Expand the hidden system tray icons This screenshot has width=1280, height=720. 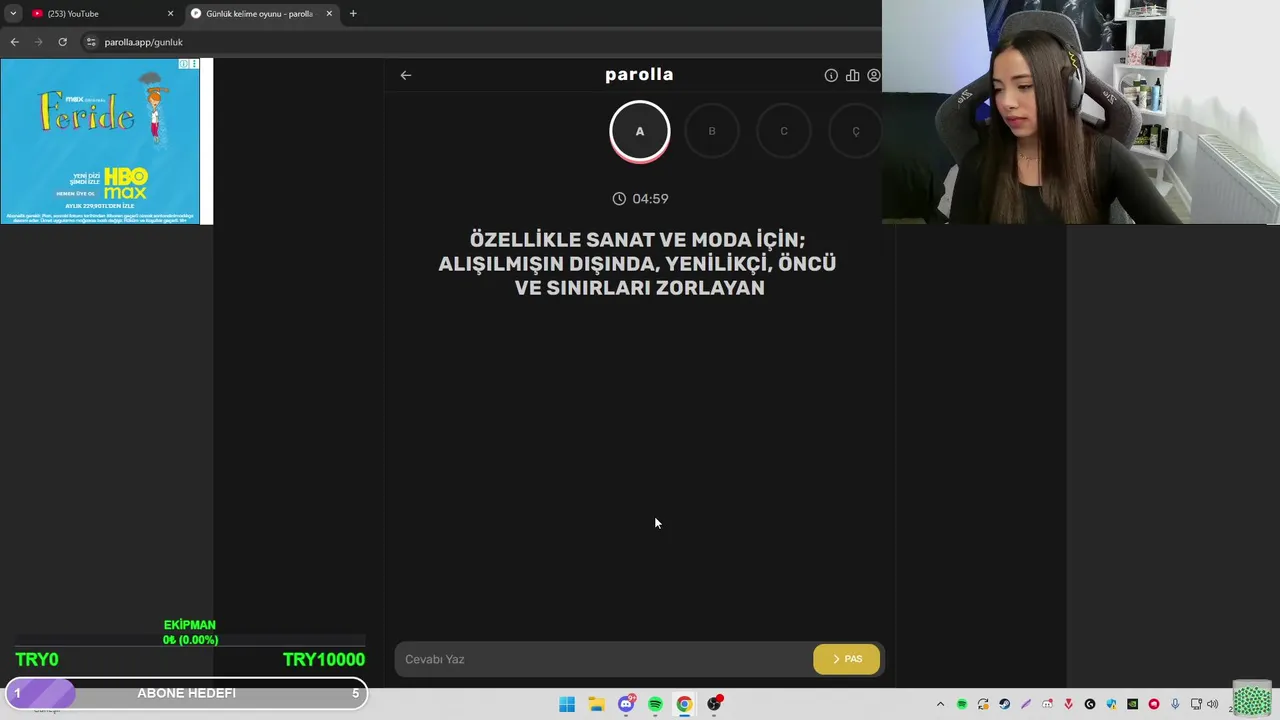(x=940, y=704)
